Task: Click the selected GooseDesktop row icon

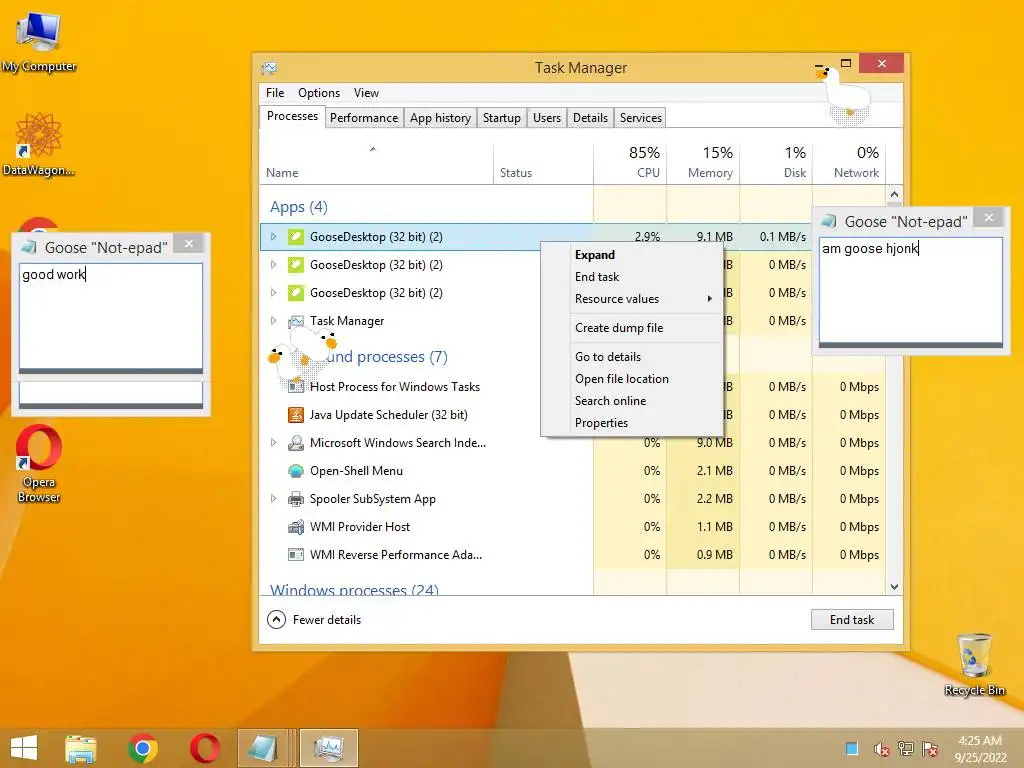Action: point(296,237)
